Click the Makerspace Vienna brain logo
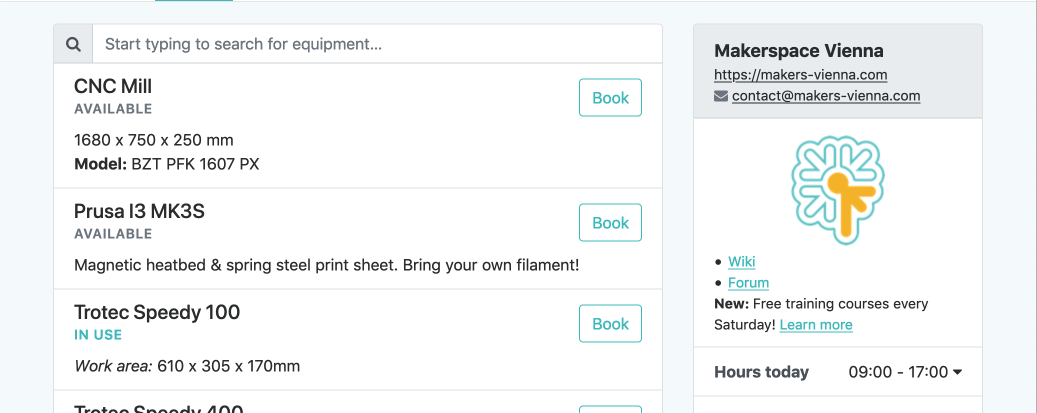 838,192
